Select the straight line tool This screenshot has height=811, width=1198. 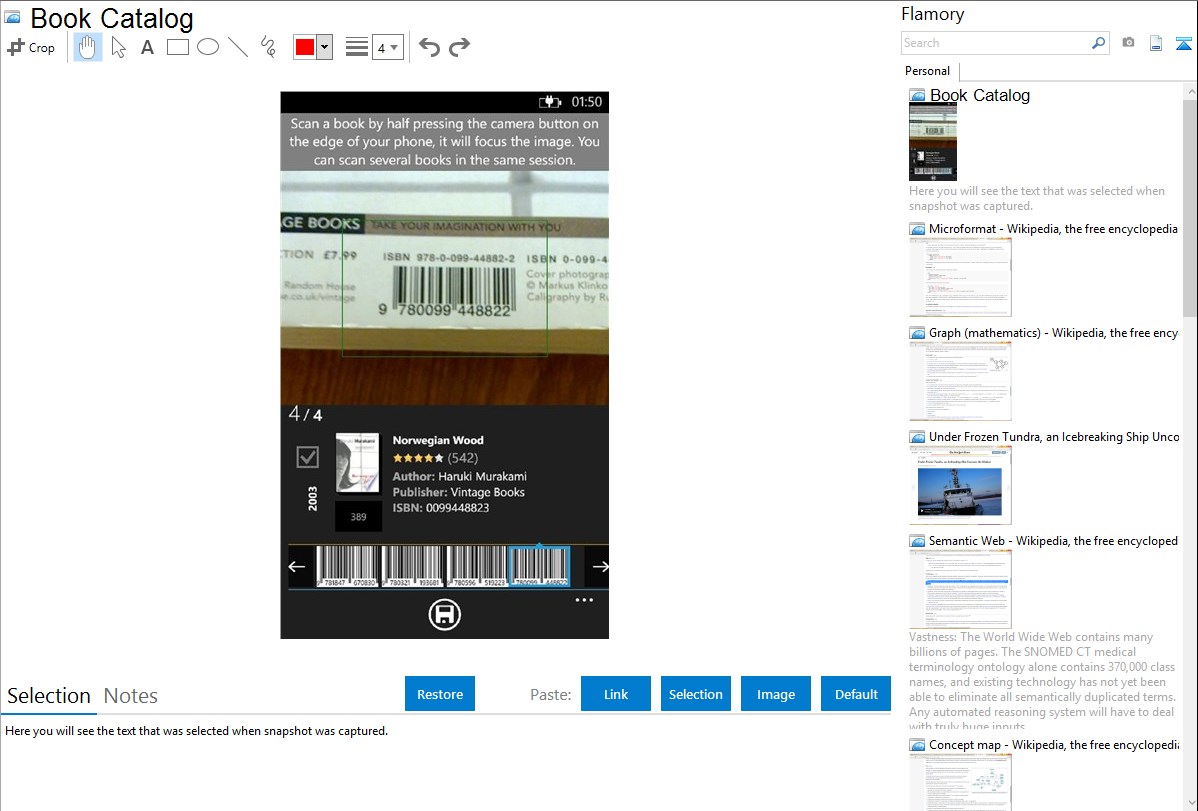(x=238, y=47)
